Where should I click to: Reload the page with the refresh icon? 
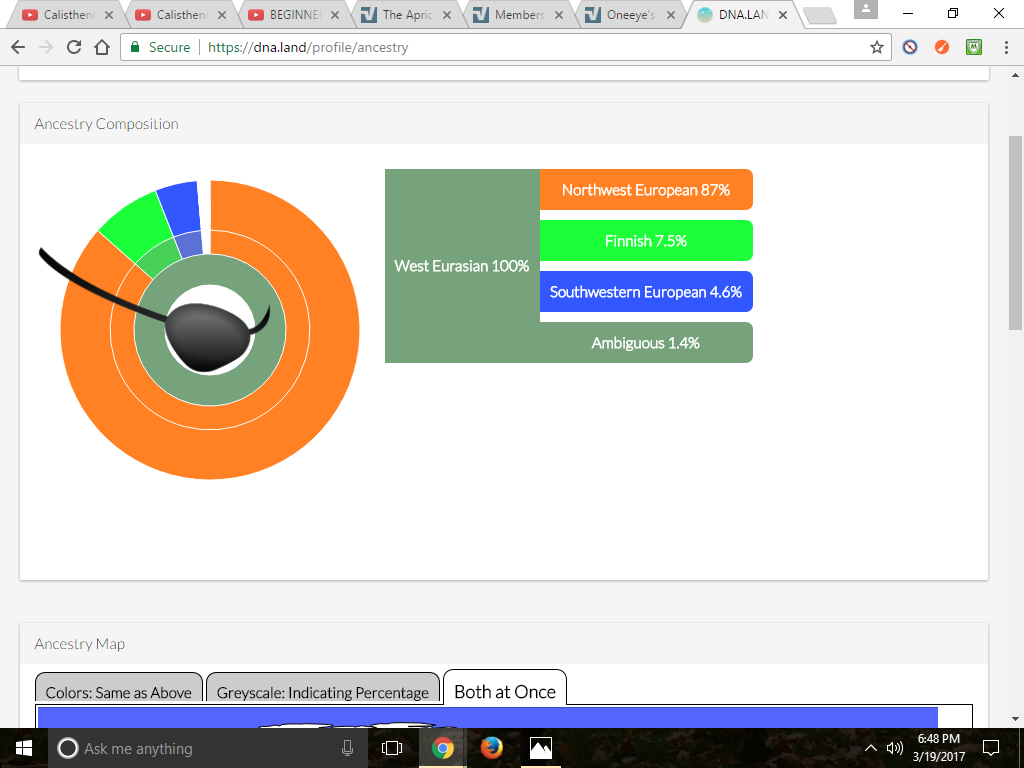[73, 47]
